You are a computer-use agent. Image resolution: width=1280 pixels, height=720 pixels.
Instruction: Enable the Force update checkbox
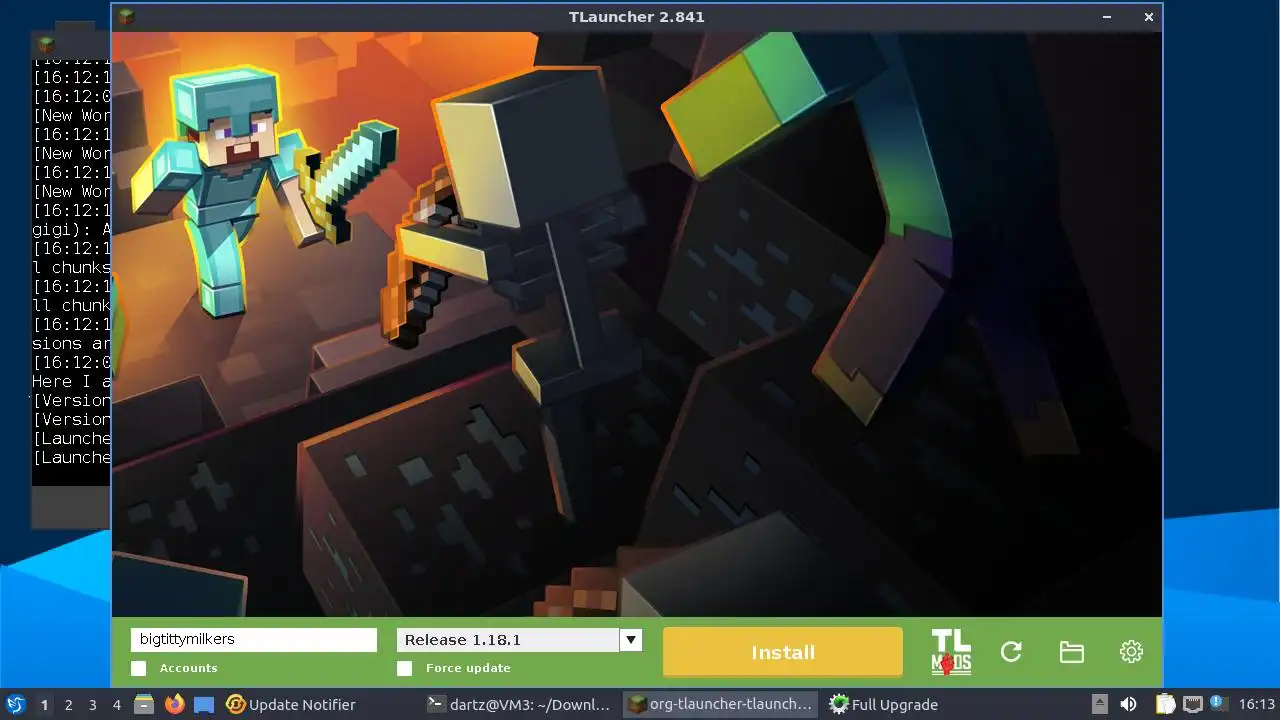[x=405, y=668]
